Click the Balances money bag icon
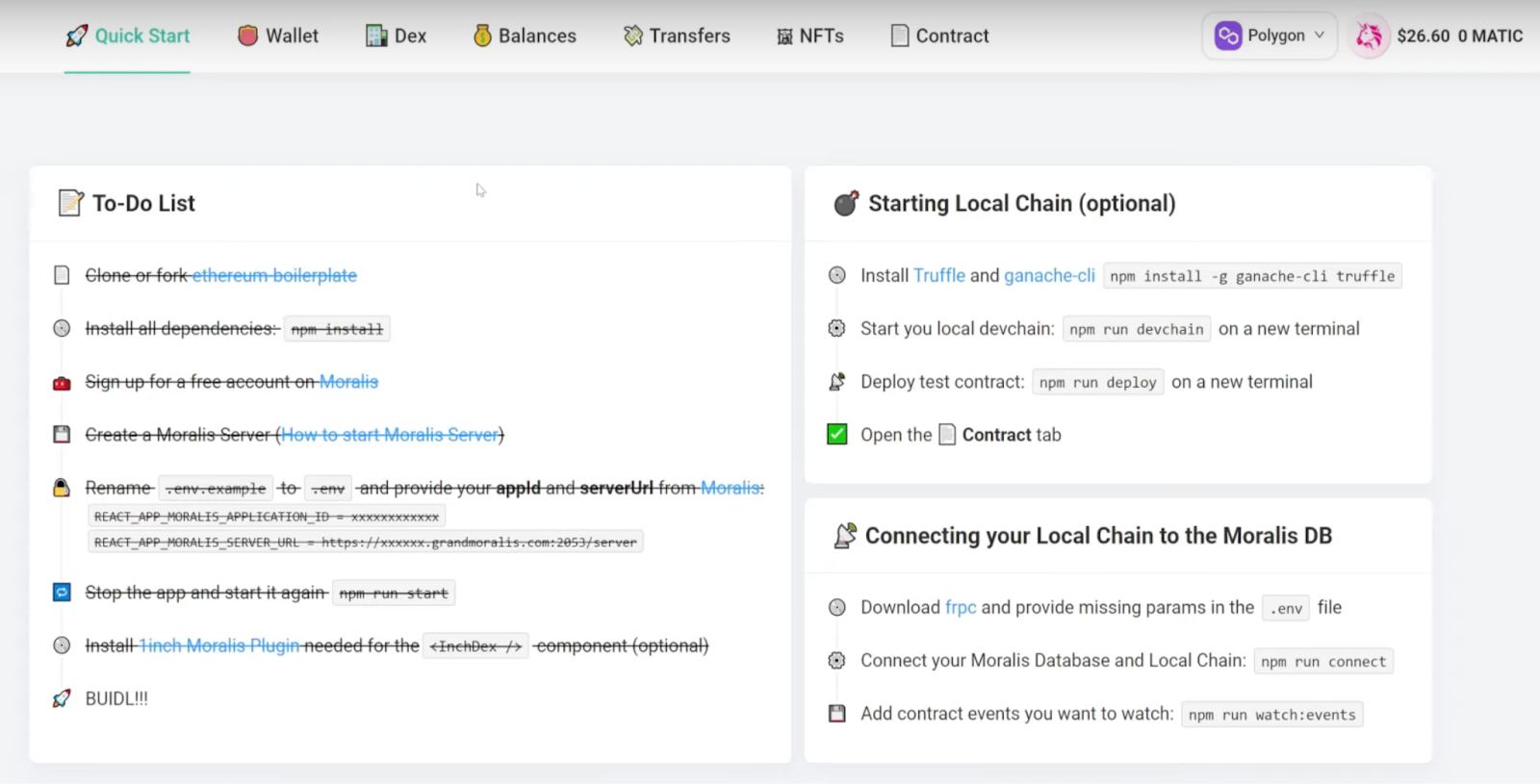 coord(482,36)
